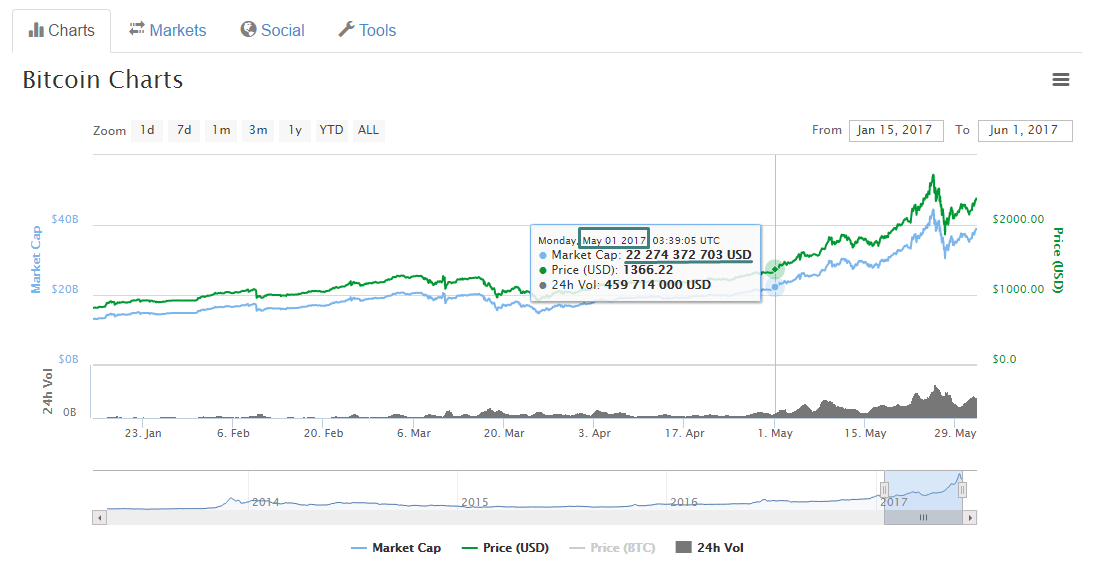Expand the Tools menu

(x=367, y=30)
